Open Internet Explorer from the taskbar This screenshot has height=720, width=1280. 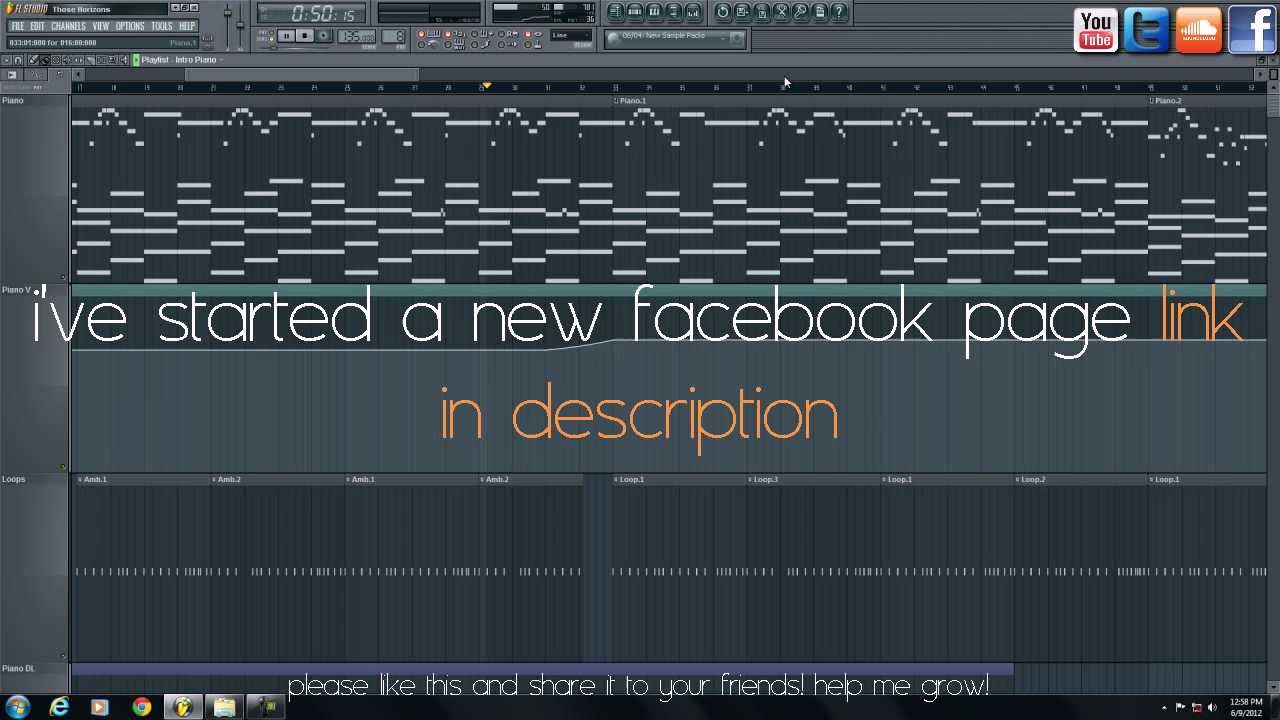(x=60, y=707)
